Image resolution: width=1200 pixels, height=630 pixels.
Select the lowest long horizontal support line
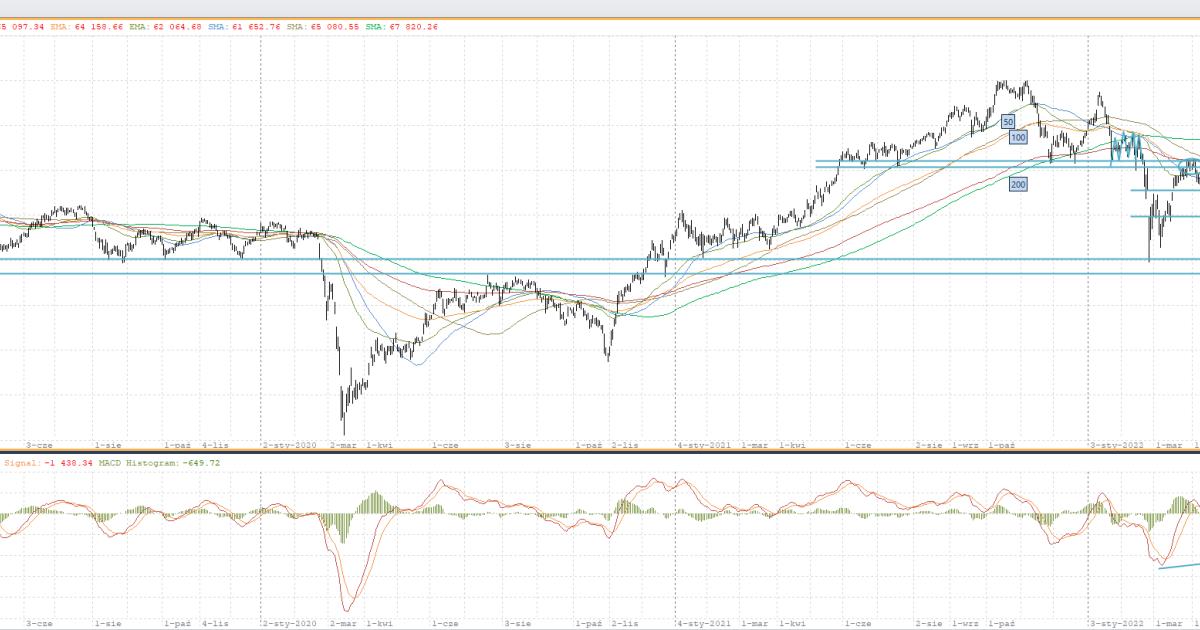coord(600,273)
